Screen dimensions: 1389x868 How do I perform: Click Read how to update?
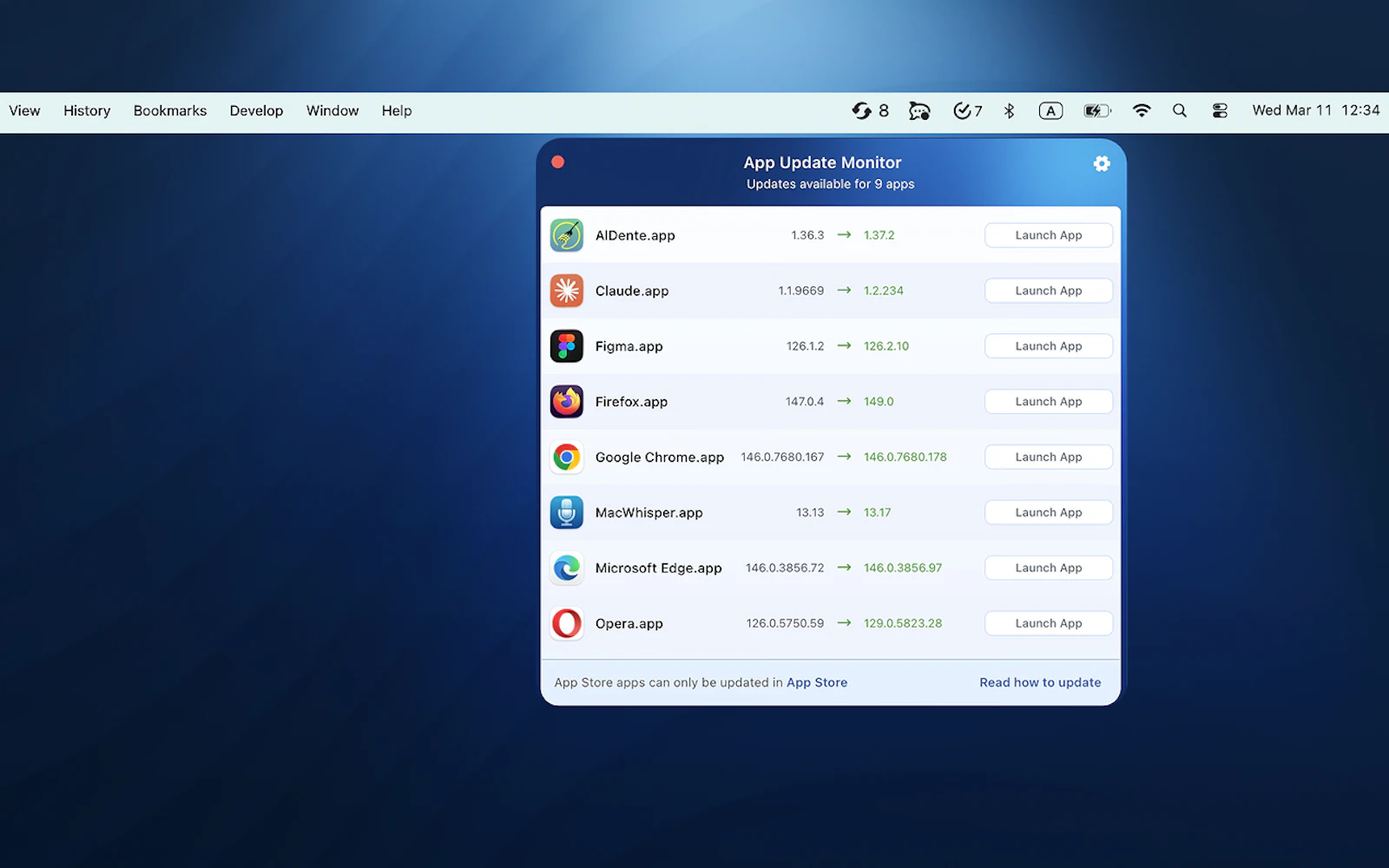tap(1040, 682)
